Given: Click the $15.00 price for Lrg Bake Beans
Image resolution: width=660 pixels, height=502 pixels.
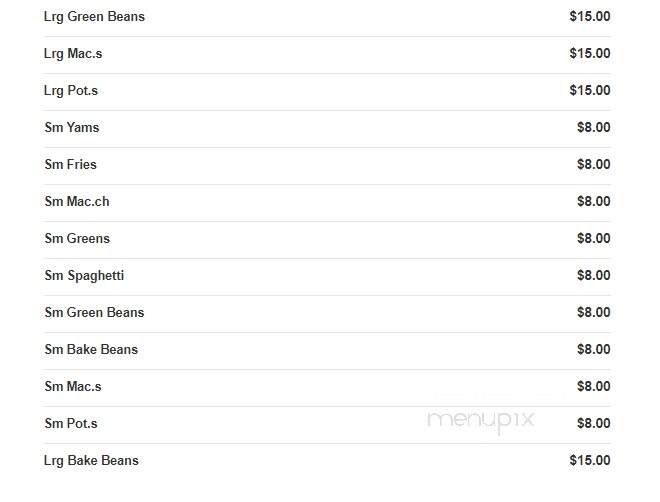Looking at the screenshot, I should 590,460.
